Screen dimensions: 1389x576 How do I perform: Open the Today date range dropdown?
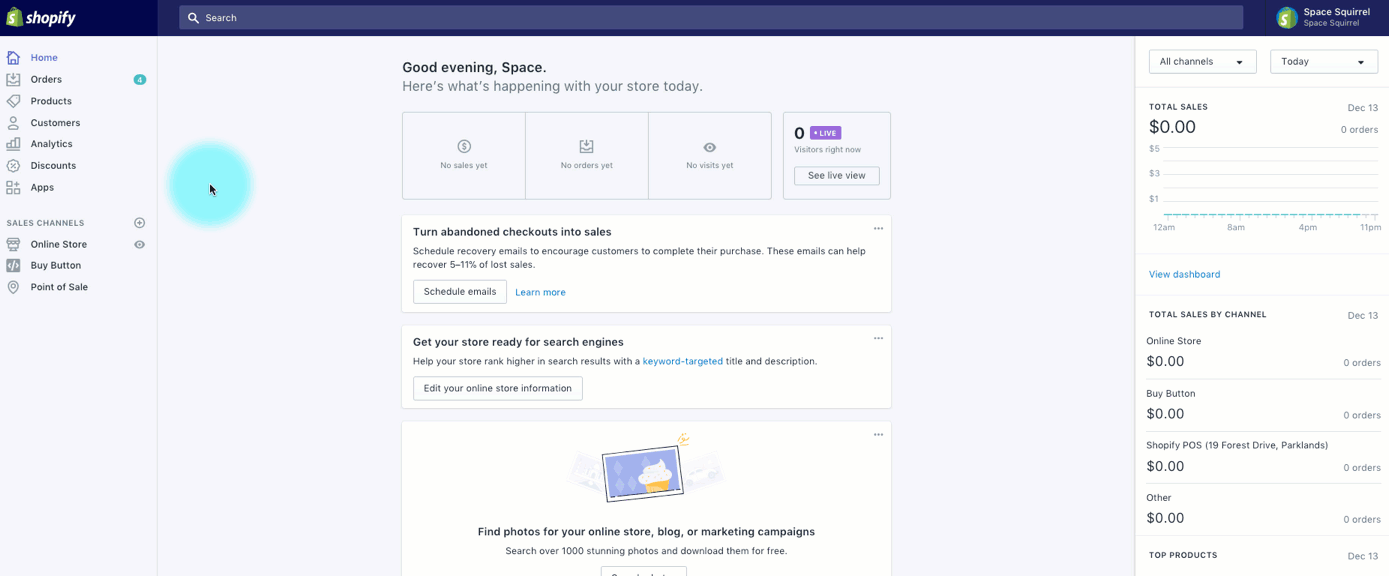[1324, 62]
